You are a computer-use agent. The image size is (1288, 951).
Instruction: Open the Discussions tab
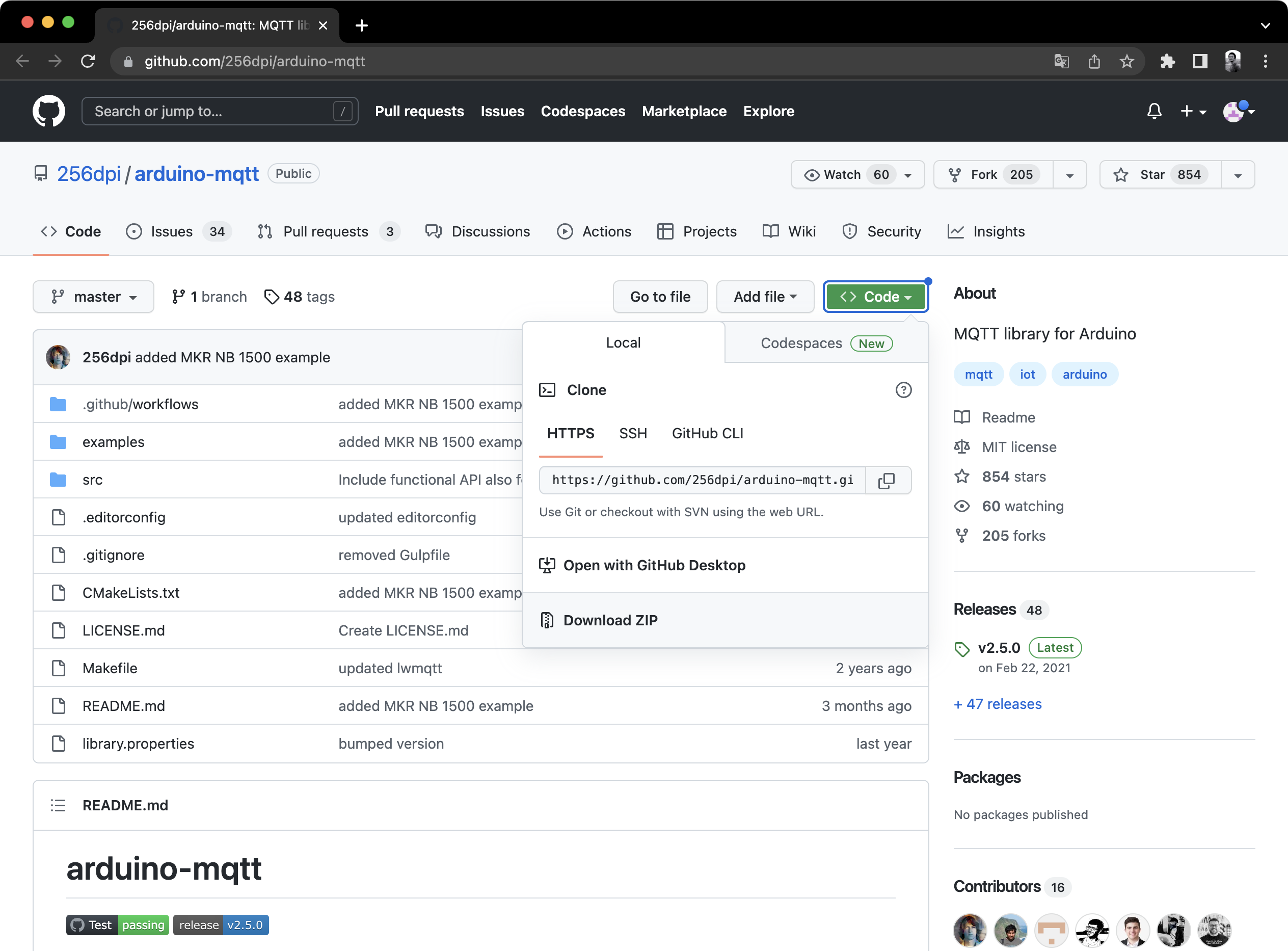[x=478, y=231]
